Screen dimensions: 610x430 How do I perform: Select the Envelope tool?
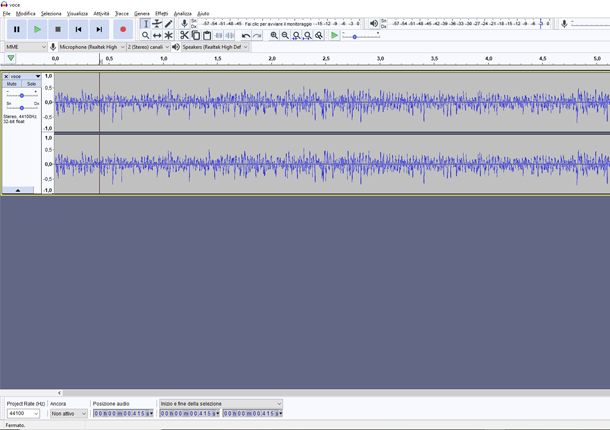157,24
